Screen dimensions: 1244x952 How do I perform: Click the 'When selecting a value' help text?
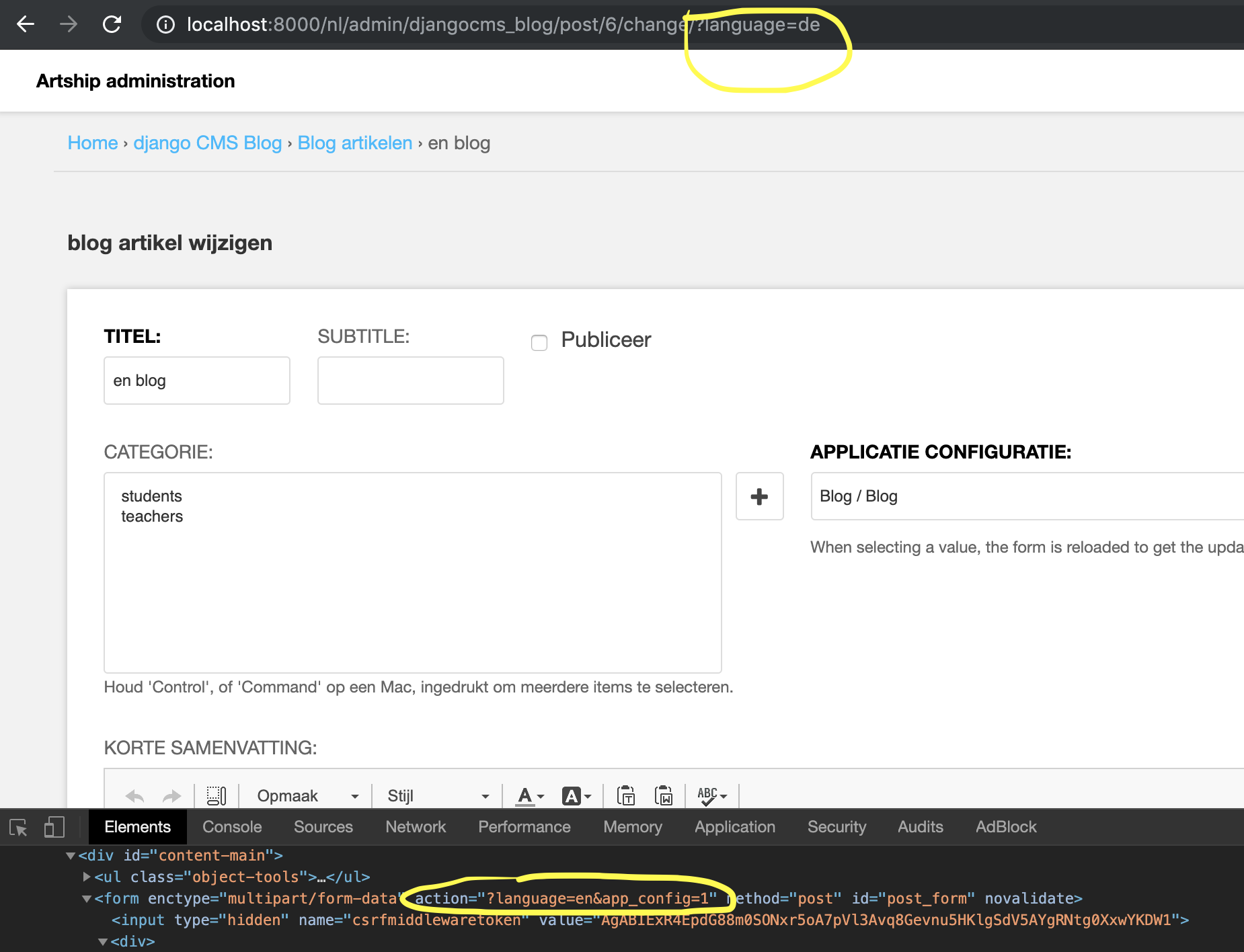click(1027, 547)
